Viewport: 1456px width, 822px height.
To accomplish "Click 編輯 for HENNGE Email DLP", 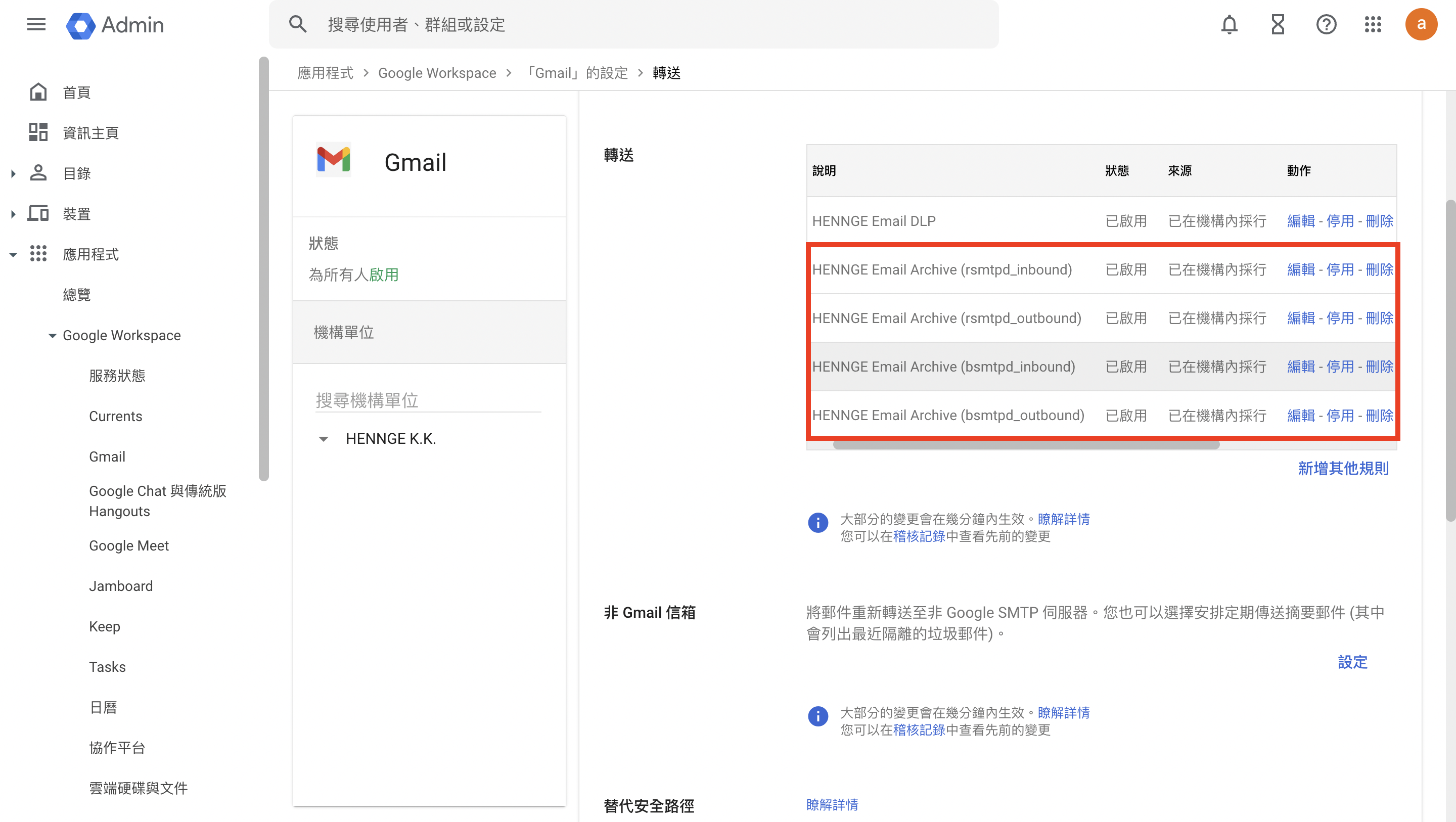I will [x=1301, y=221].
